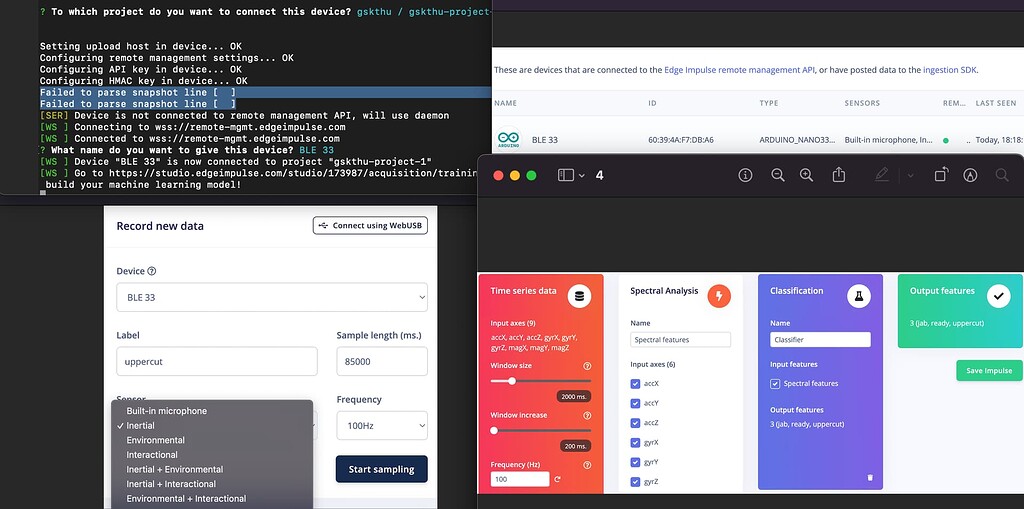The image size is (1024, 509).
Task: Click the help icon next to Device label
Action: [152, 271]
